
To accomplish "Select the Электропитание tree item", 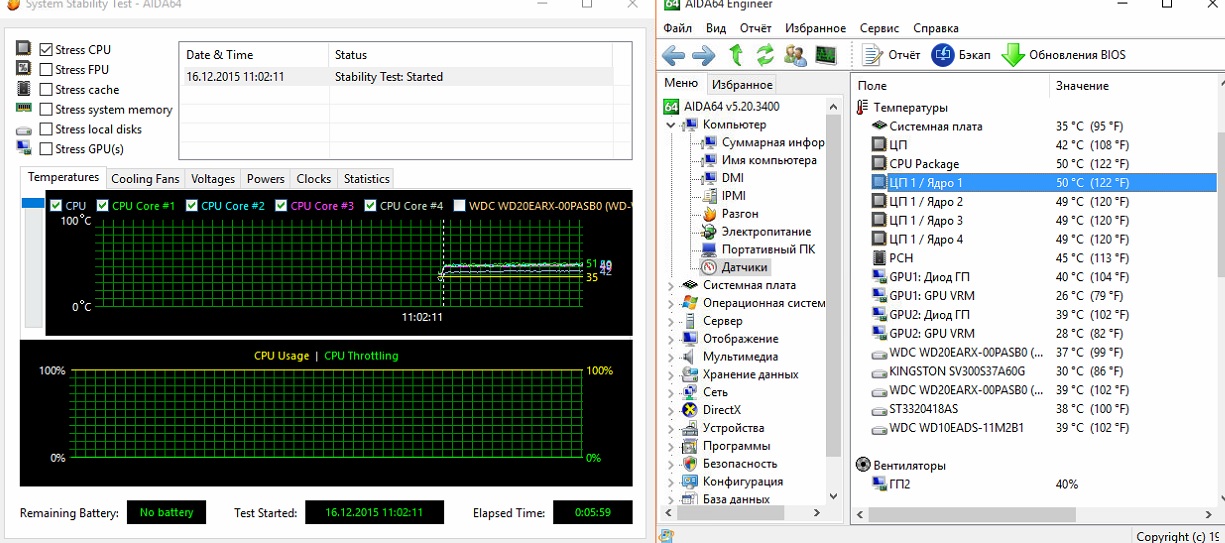I will [756, 232].
